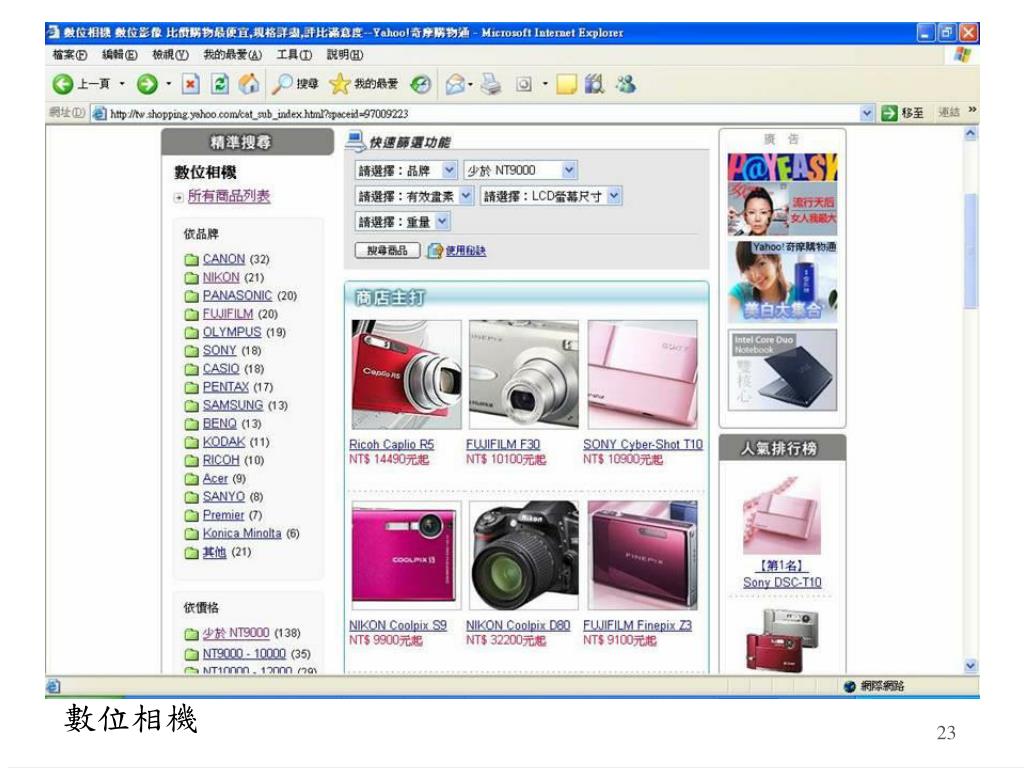This screenshot has width=1024, height=768.
Task: Open the Ricoh Caplio R5 link
Action: click(391, 444)
